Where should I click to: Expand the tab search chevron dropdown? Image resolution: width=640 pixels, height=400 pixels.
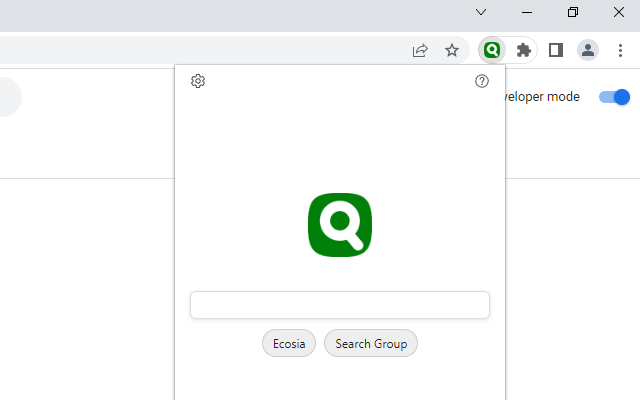coord(481,12)
